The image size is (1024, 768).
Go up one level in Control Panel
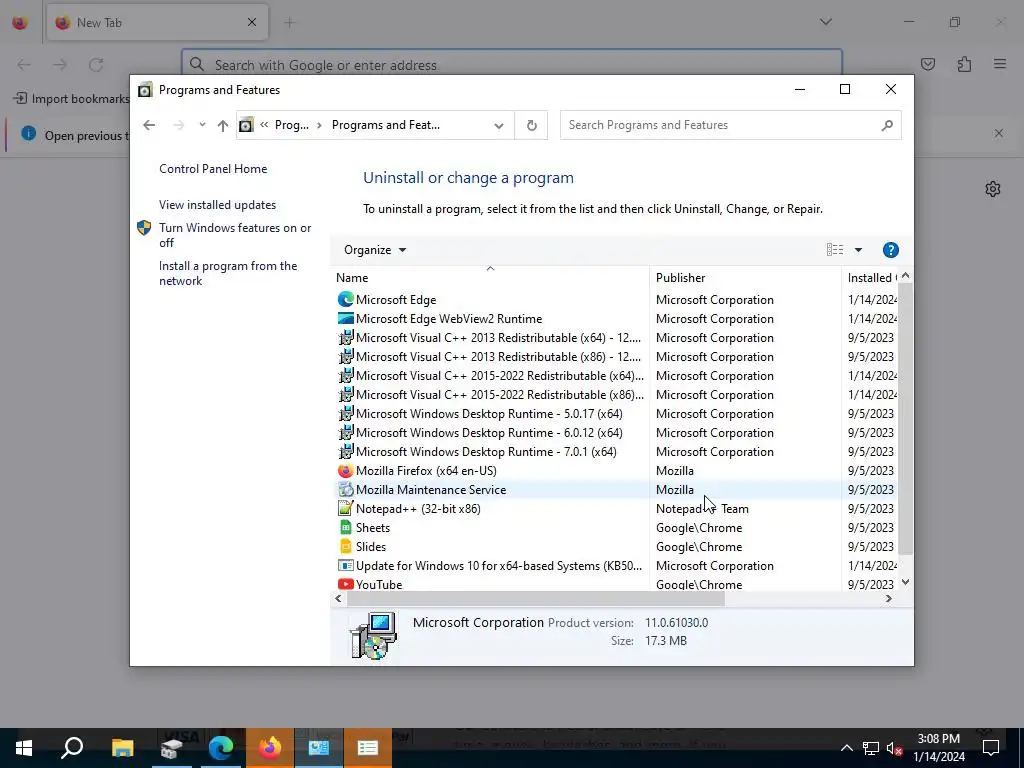point(223,125)
